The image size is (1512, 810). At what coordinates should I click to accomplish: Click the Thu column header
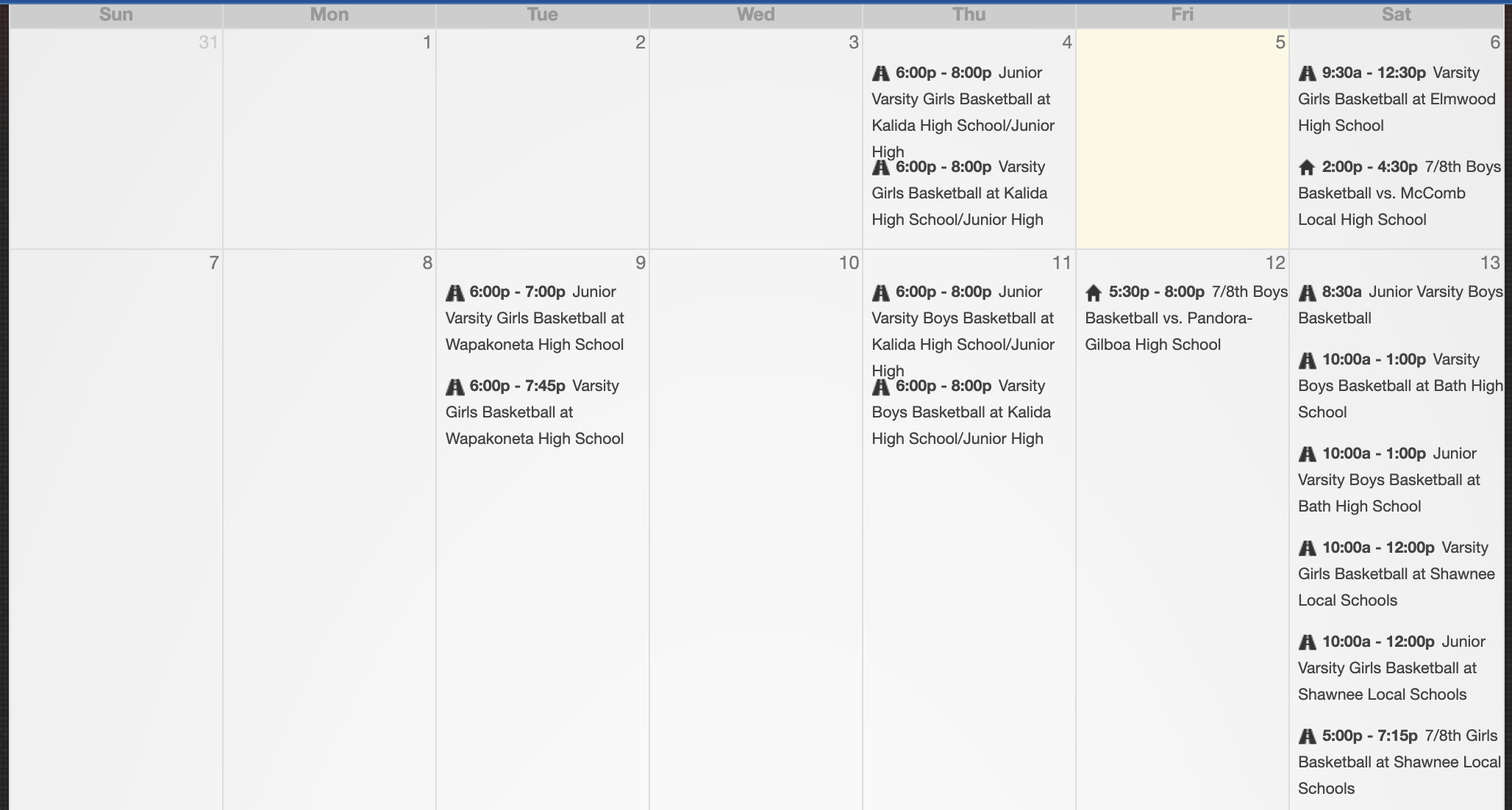969,15
